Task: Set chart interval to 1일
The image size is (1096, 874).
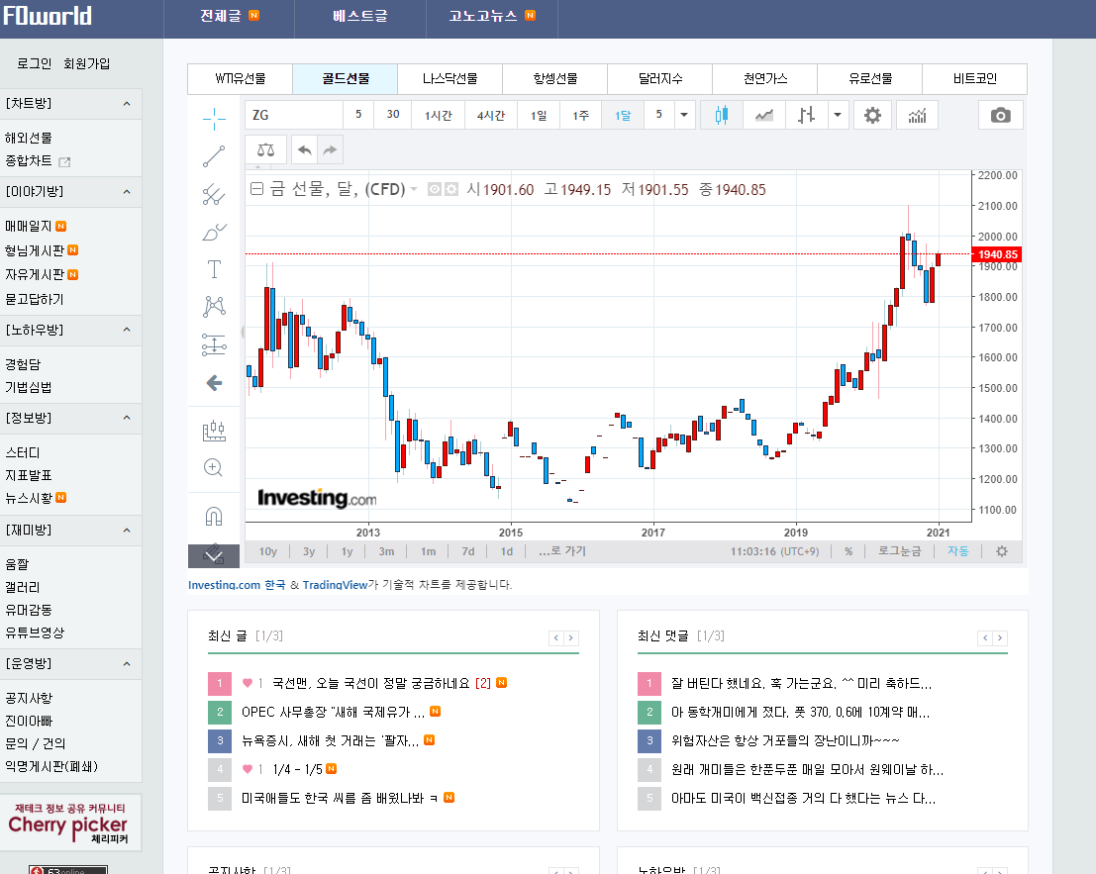Action: pyautogui.click(x=538, y=115)
